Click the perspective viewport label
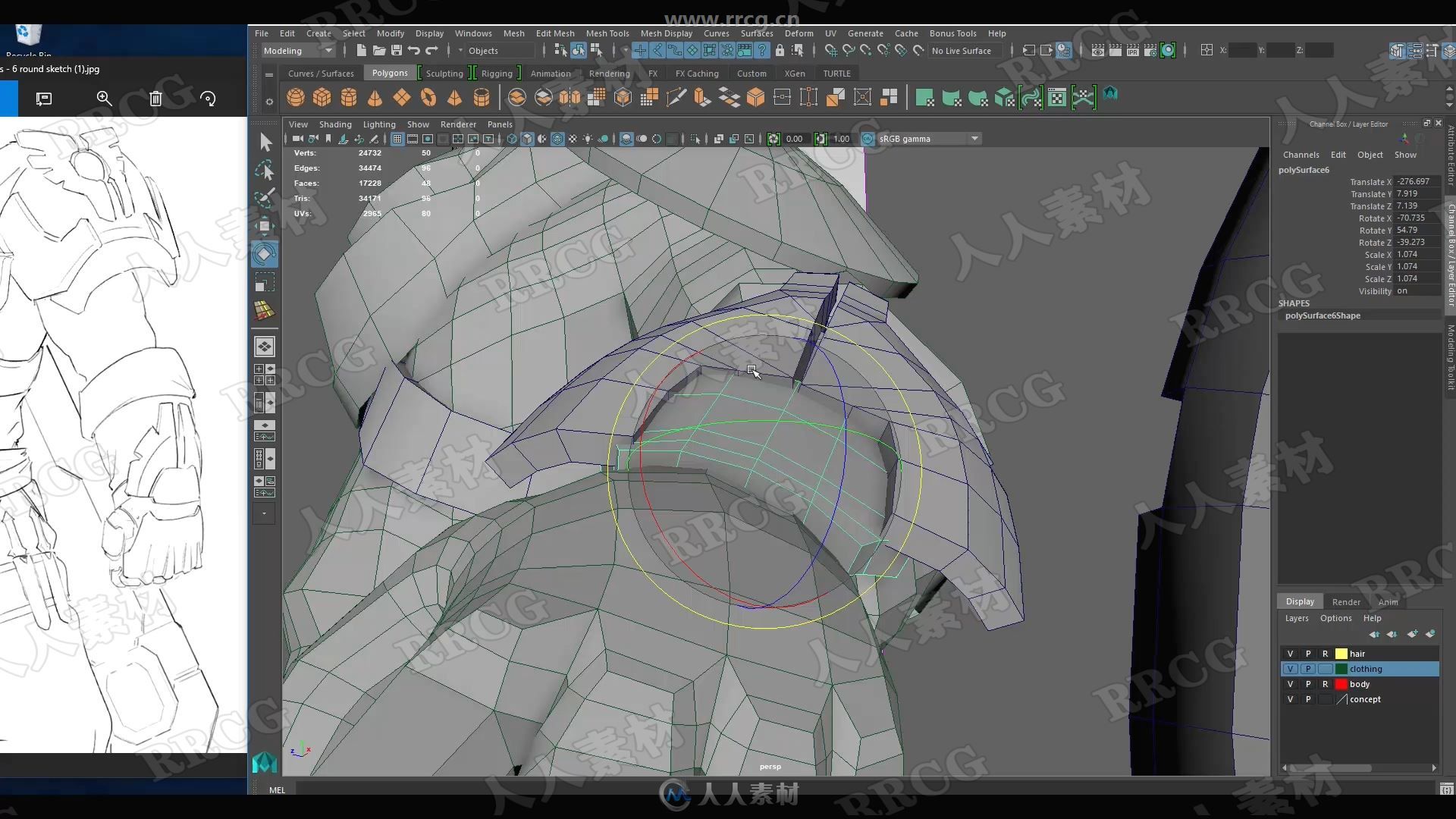The height and width of the screenshot is (819, 1456). 768,766
